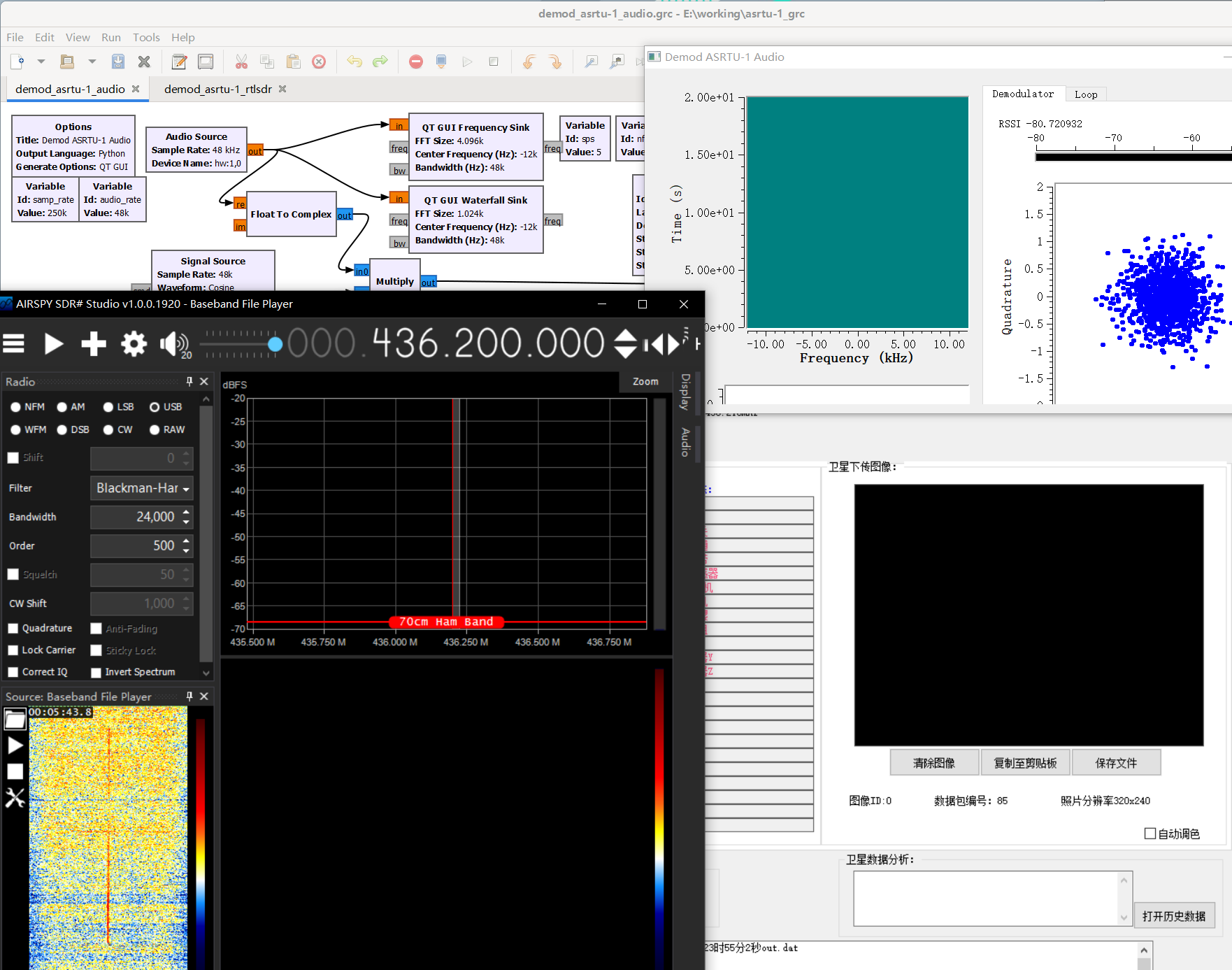Viewport: 1232px width, 970px height.
Task: Open the Filter type Blackman-Har dropdown
Action: pos(142,488)
